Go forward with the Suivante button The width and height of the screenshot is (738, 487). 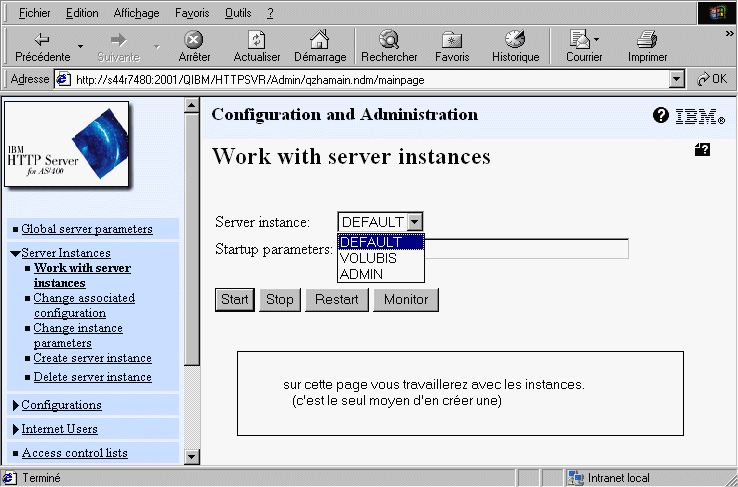coord(119,47)
